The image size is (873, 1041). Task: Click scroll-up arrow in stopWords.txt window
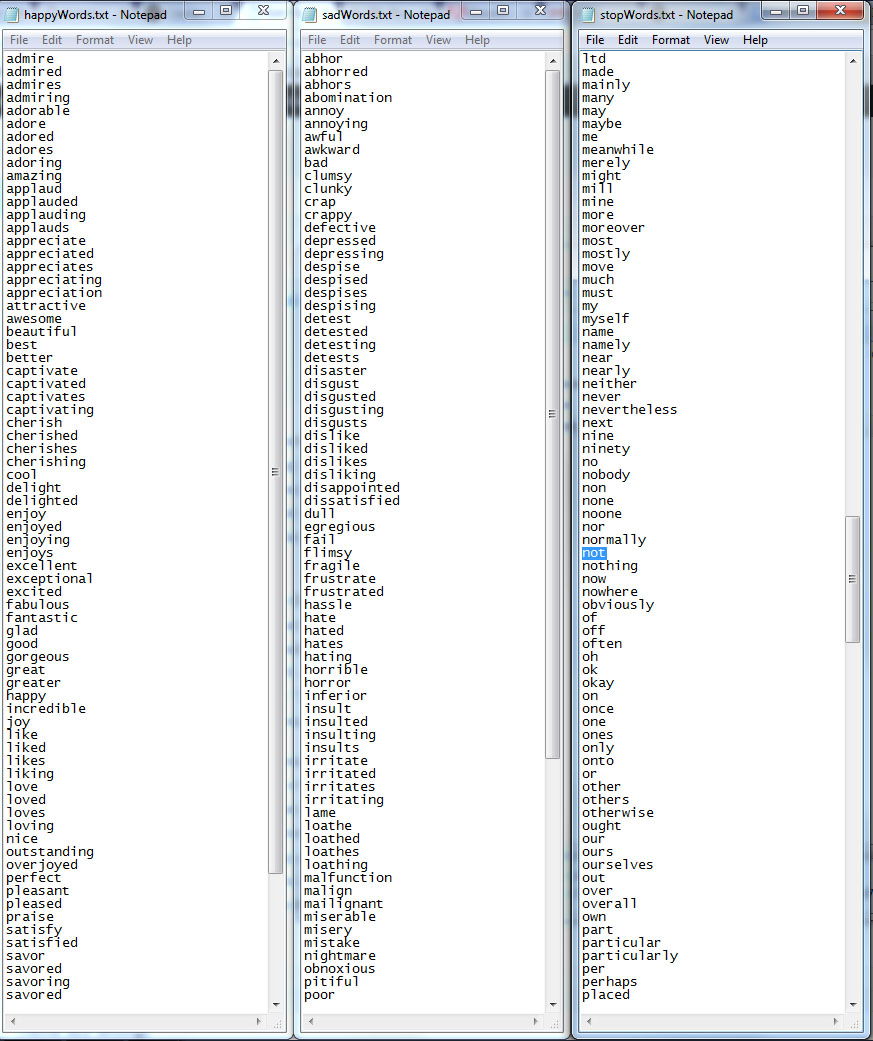pos(853,60)
